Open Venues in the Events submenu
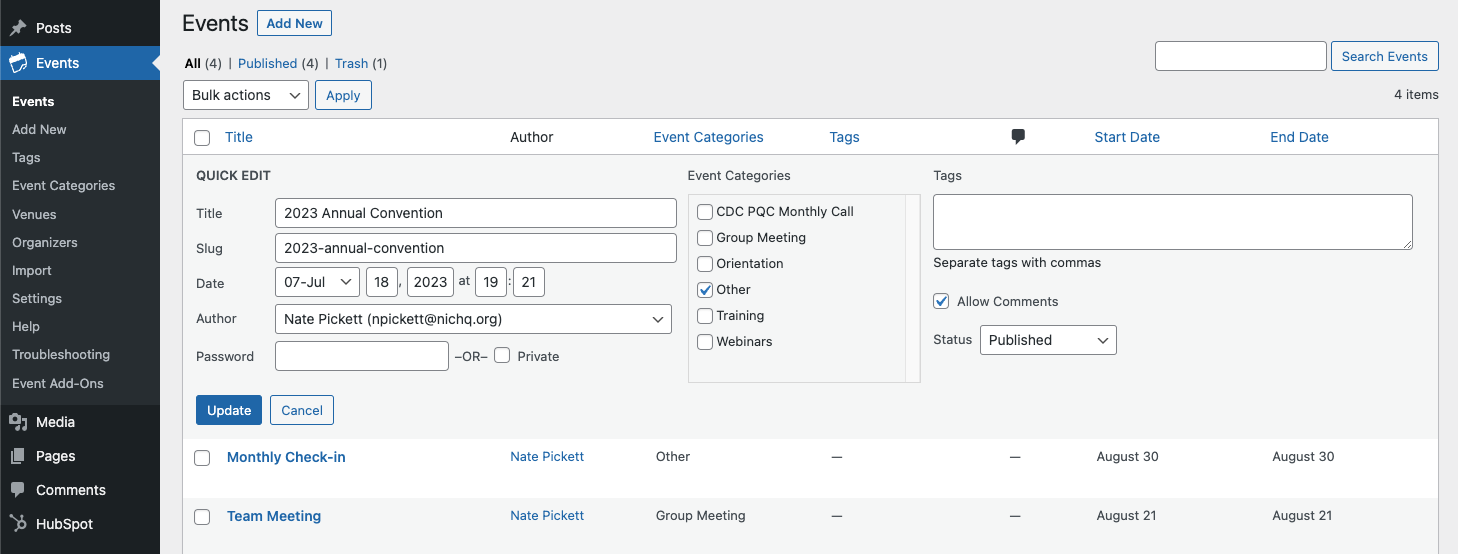 (34, 214)
